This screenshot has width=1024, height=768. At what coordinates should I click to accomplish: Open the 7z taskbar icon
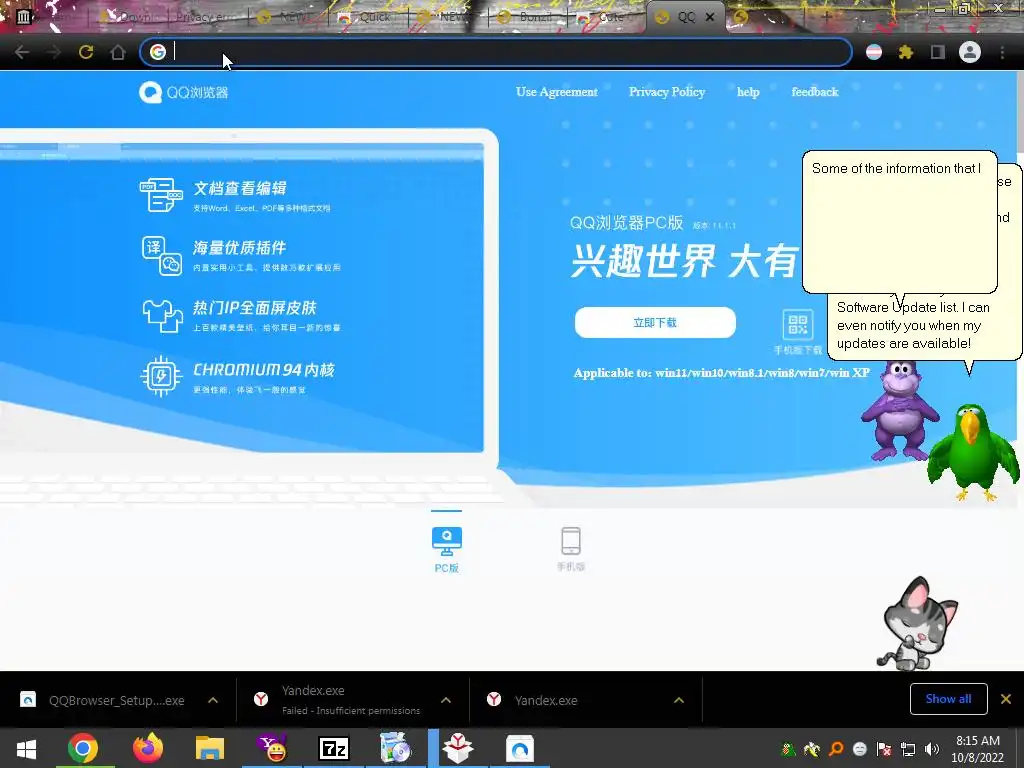pos(334,748)
